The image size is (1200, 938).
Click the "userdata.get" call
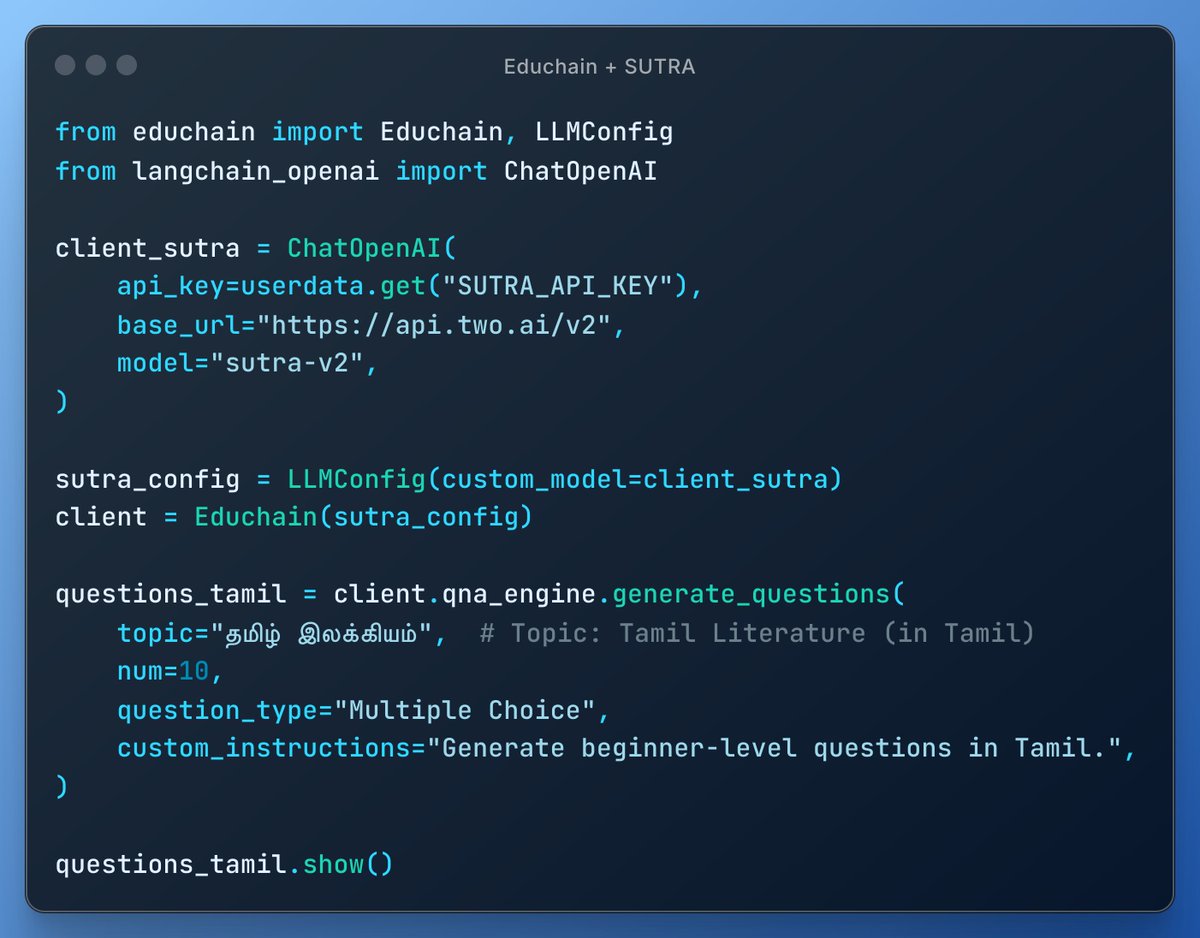point(333,287)
